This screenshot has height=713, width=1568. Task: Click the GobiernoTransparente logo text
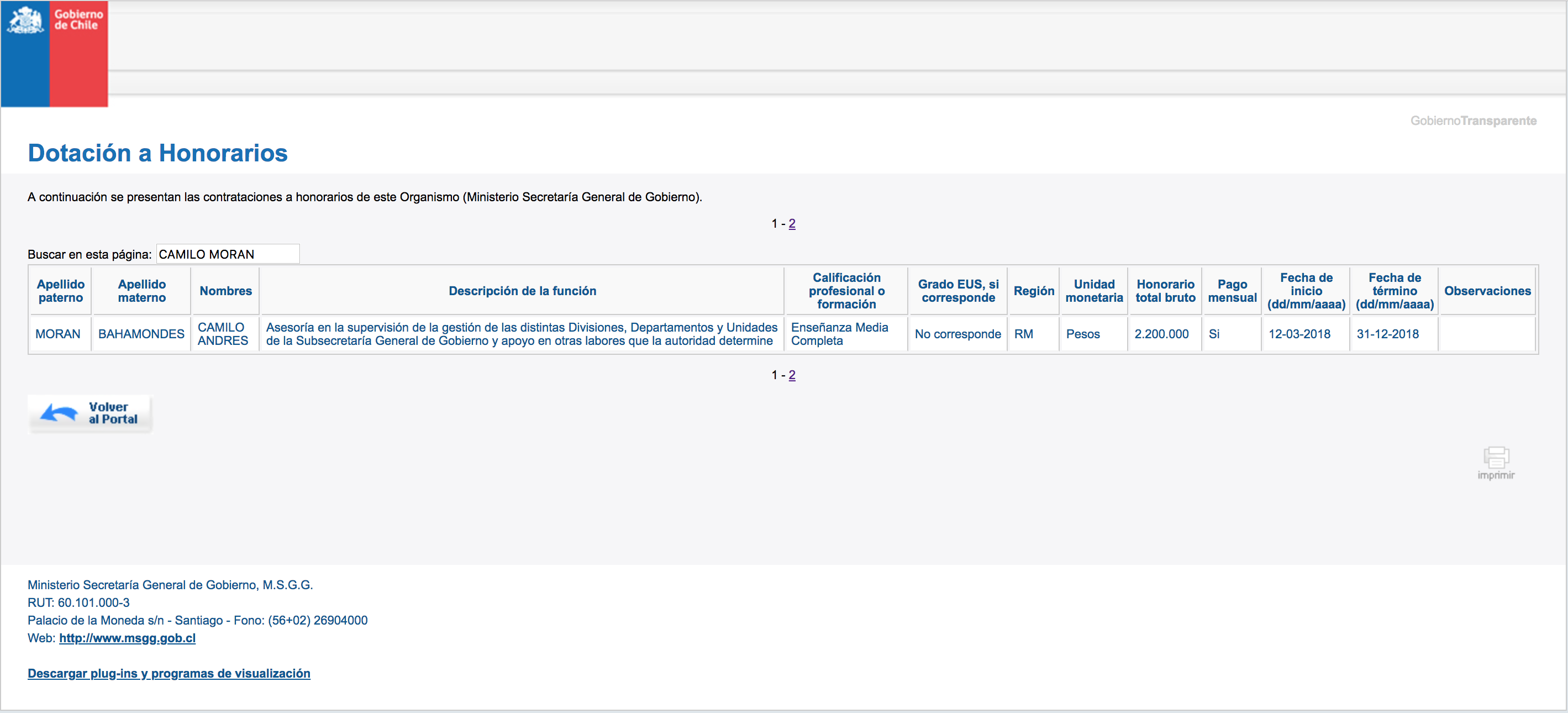pos(1473,120)
